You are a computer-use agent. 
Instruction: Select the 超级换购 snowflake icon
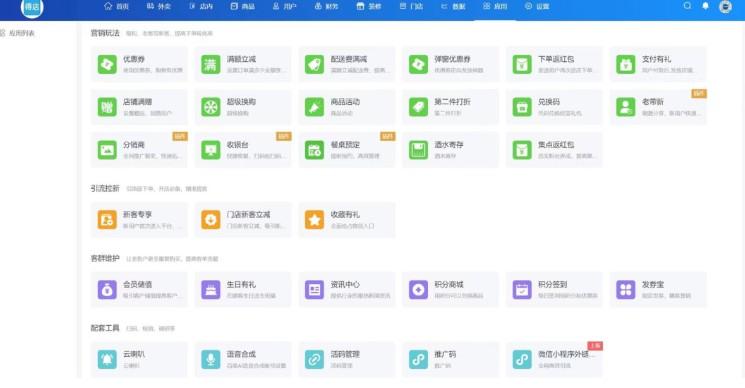[210, 107]
